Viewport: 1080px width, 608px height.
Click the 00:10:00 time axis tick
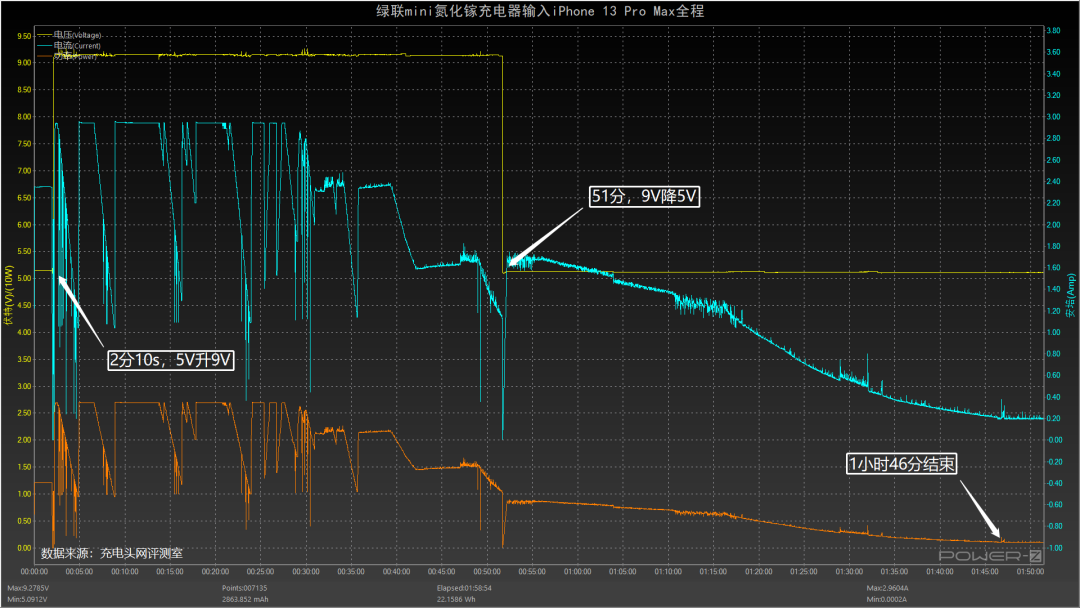pos(125,572)
